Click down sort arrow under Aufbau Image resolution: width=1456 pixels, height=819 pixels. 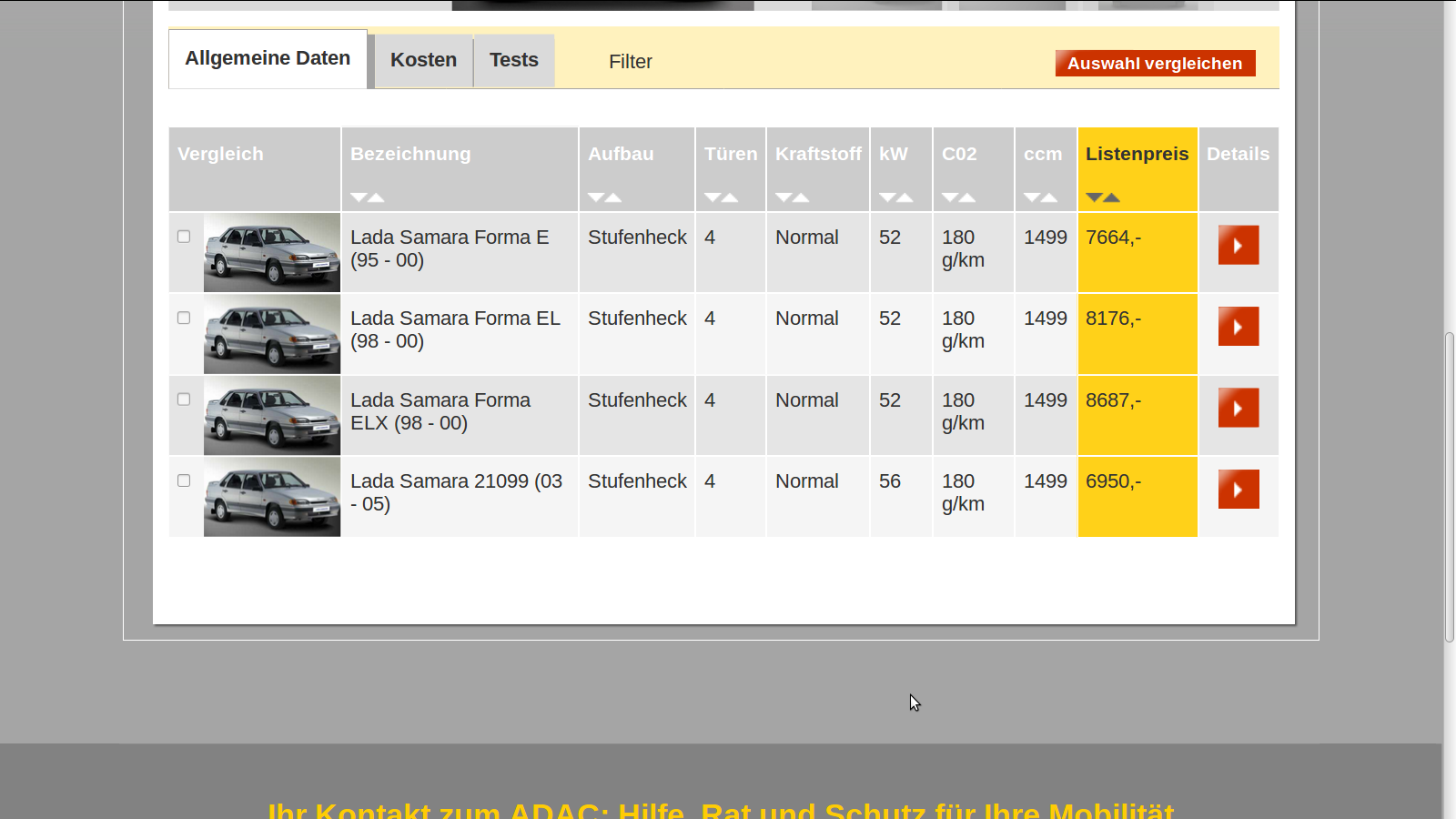click(x=596, y=197)
